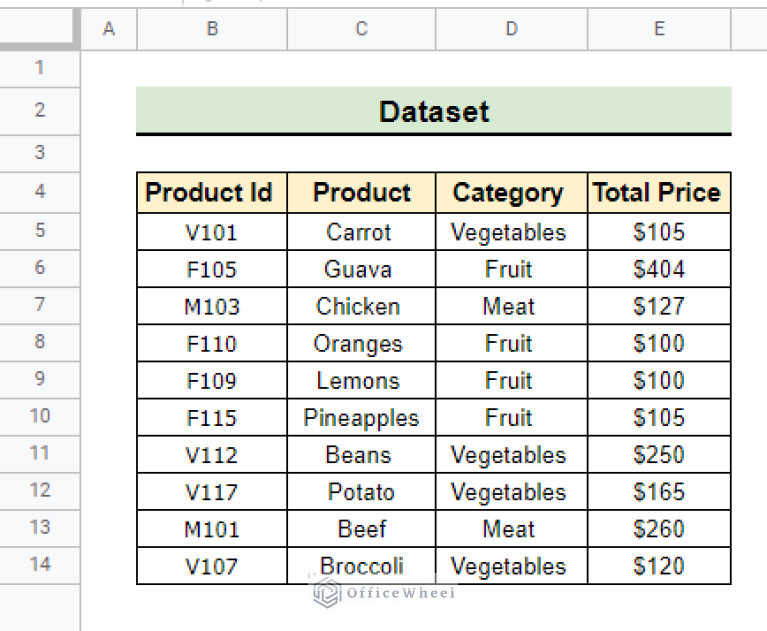Click the cell with $404

[x=659, y=269]
